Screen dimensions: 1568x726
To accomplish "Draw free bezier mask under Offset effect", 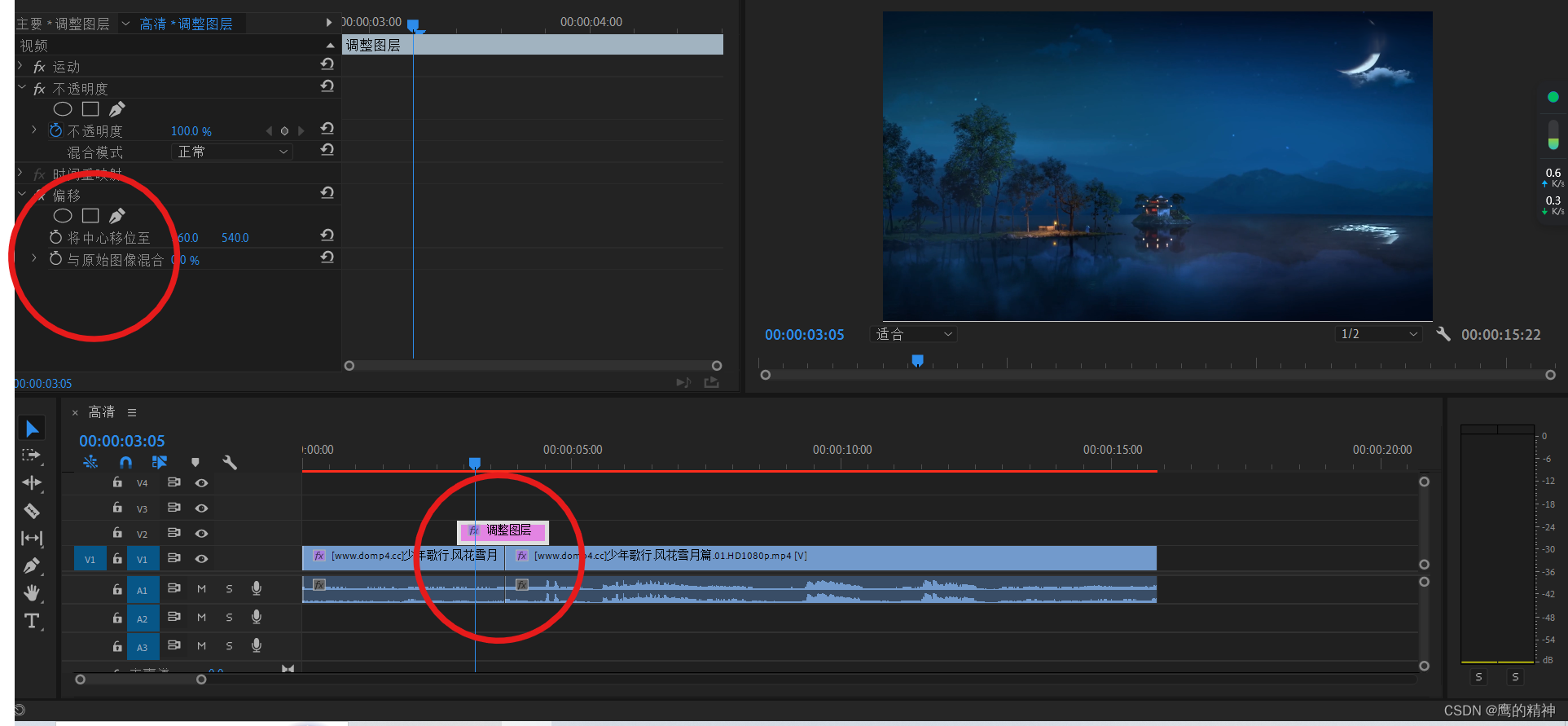I will pyautogui.click(x=117, y=216).
